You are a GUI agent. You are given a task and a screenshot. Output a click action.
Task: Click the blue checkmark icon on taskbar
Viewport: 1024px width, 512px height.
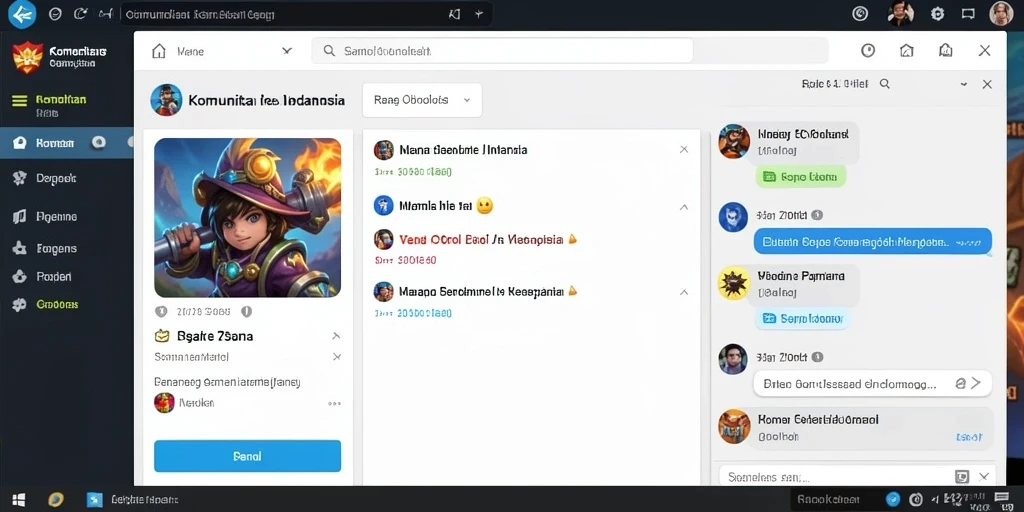[x=893, y=500]
